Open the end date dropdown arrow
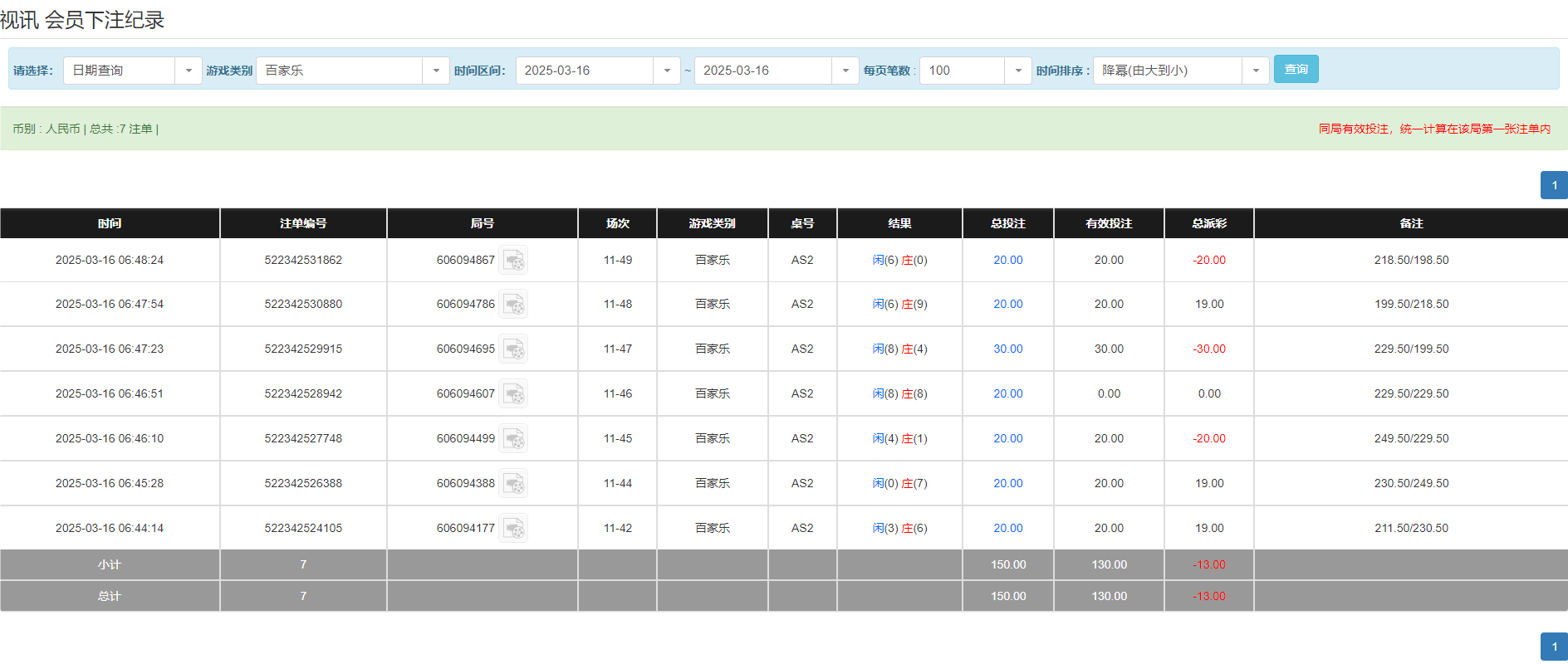Image resolution: width=1568 pixels, height=664 pixels. [845, 71]
